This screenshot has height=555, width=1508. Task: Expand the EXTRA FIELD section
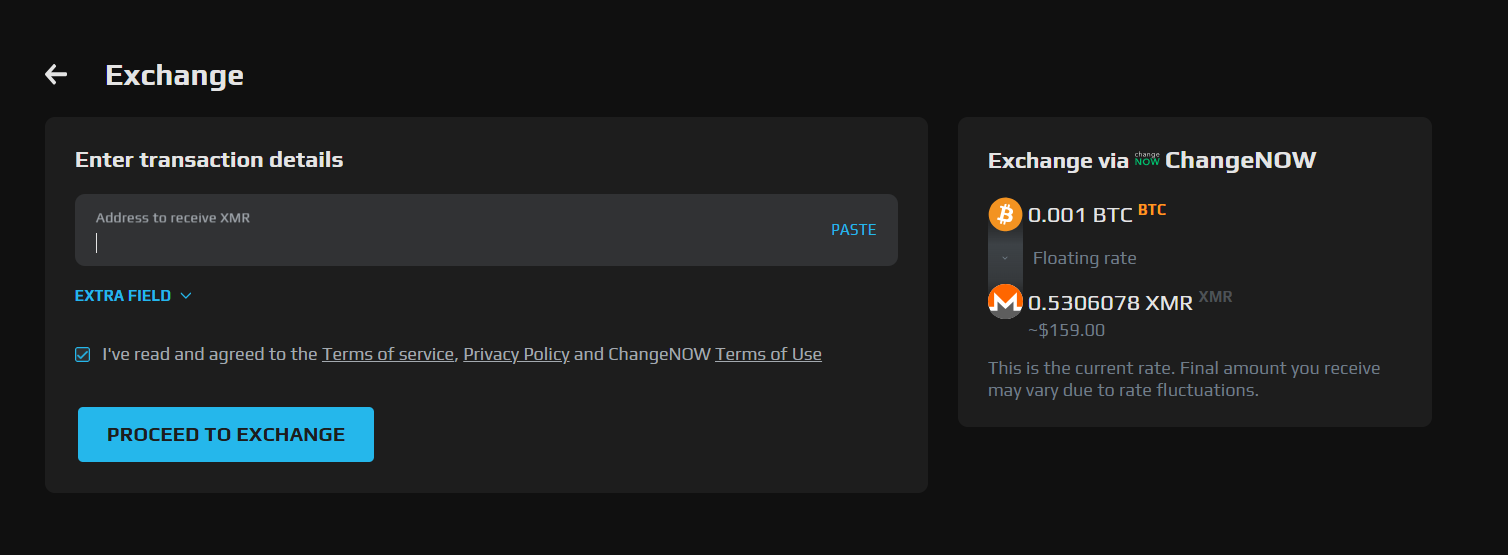coord(133,296)
